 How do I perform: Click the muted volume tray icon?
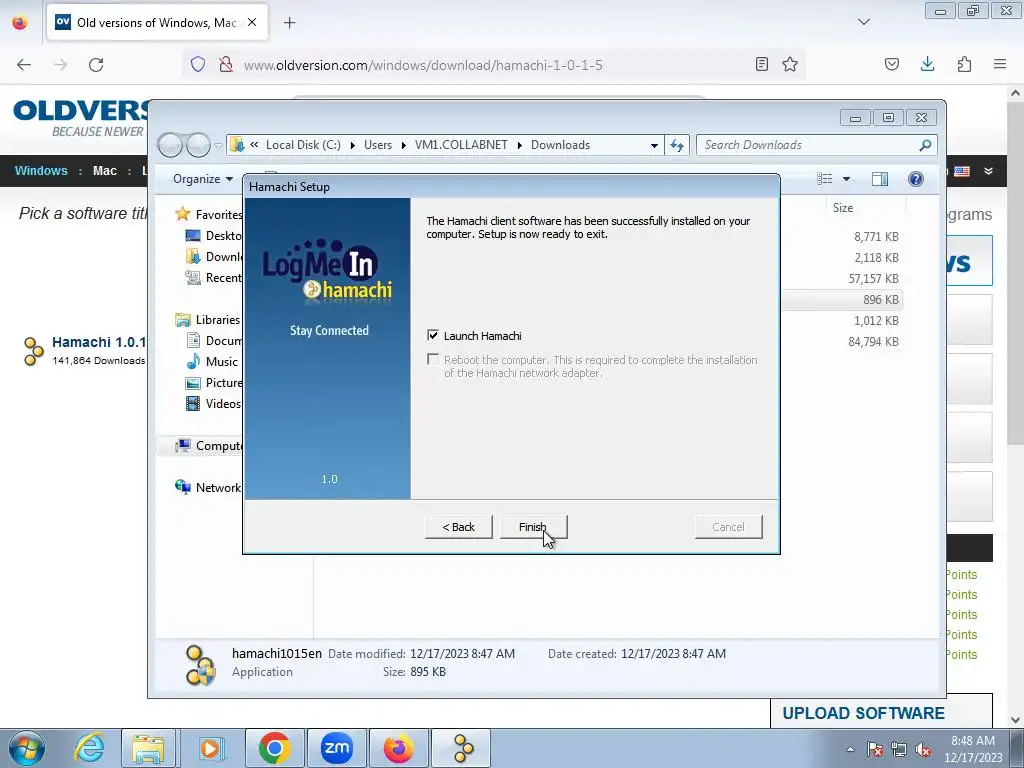[x=923, y=749]
